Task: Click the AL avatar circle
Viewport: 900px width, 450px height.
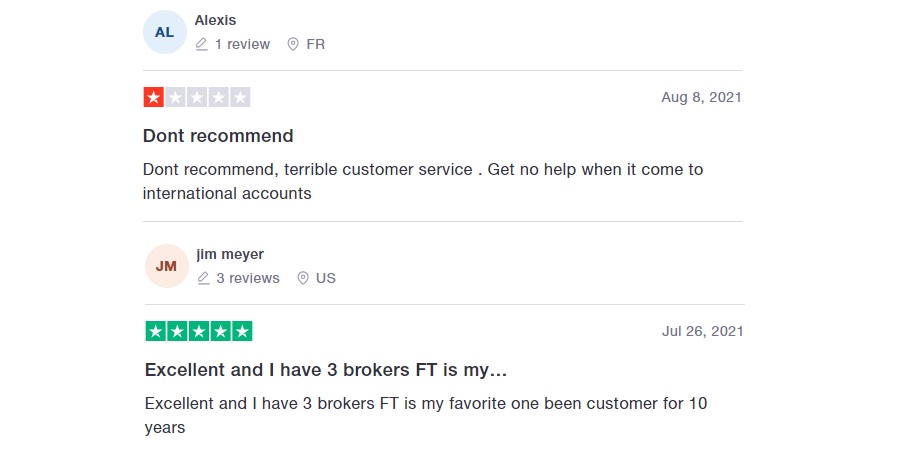Action: coord(165,32)
